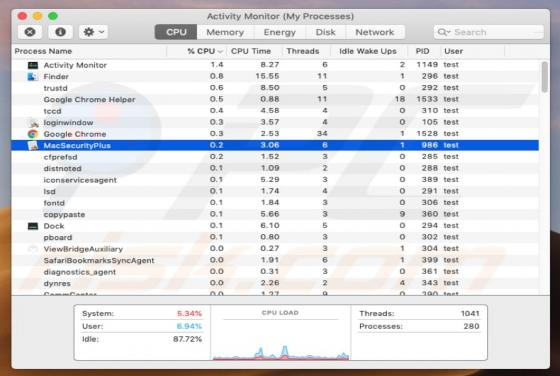Click the Idle 87.72% value

point(188,339)
